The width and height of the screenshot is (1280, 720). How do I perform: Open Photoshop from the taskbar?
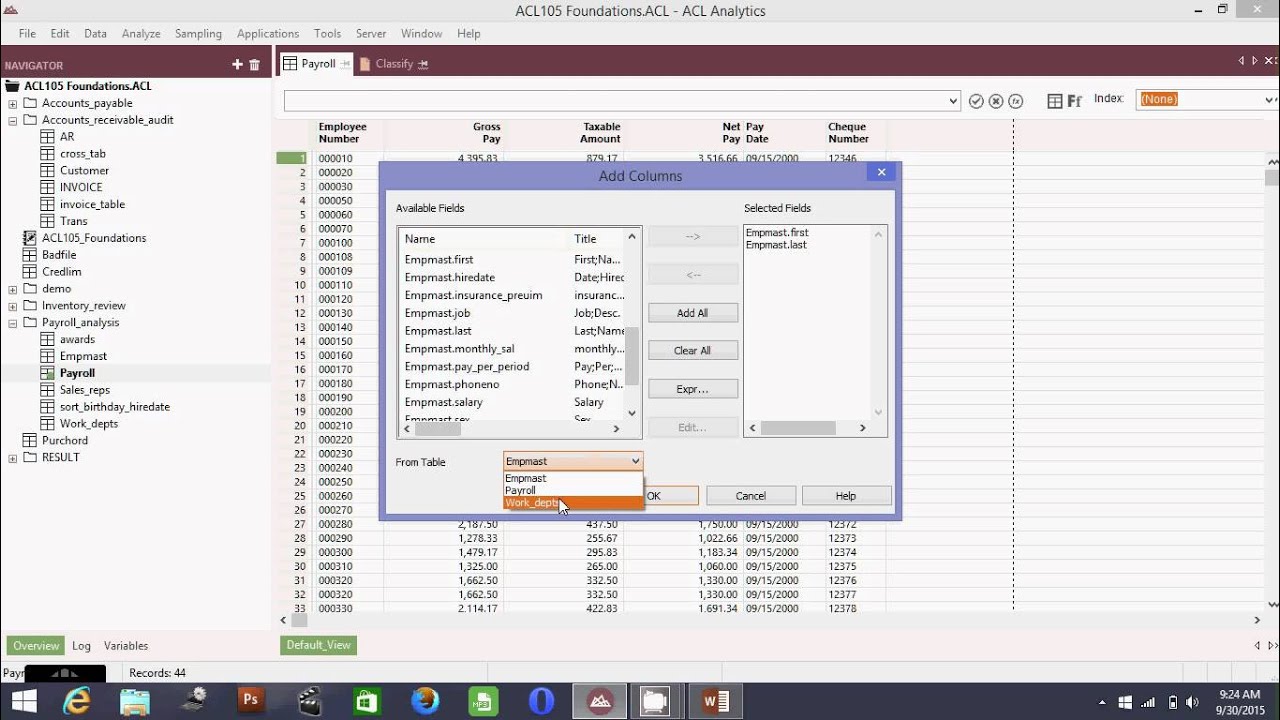[250, 701]
